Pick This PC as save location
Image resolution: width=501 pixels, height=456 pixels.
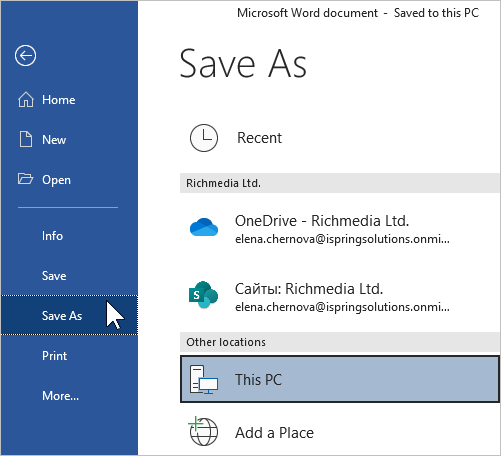click(x=340, y=379)
